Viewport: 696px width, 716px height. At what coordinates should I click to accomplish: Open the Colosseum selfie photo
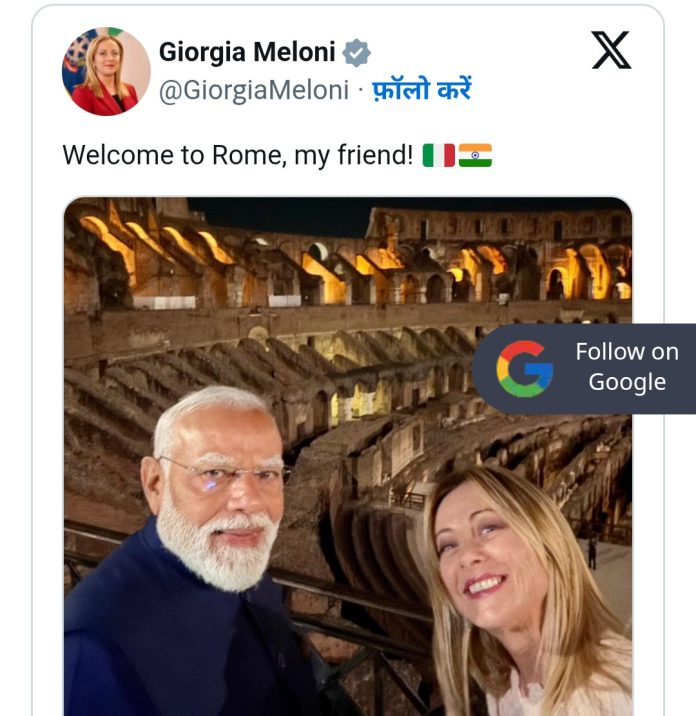(x=348, y=456)
